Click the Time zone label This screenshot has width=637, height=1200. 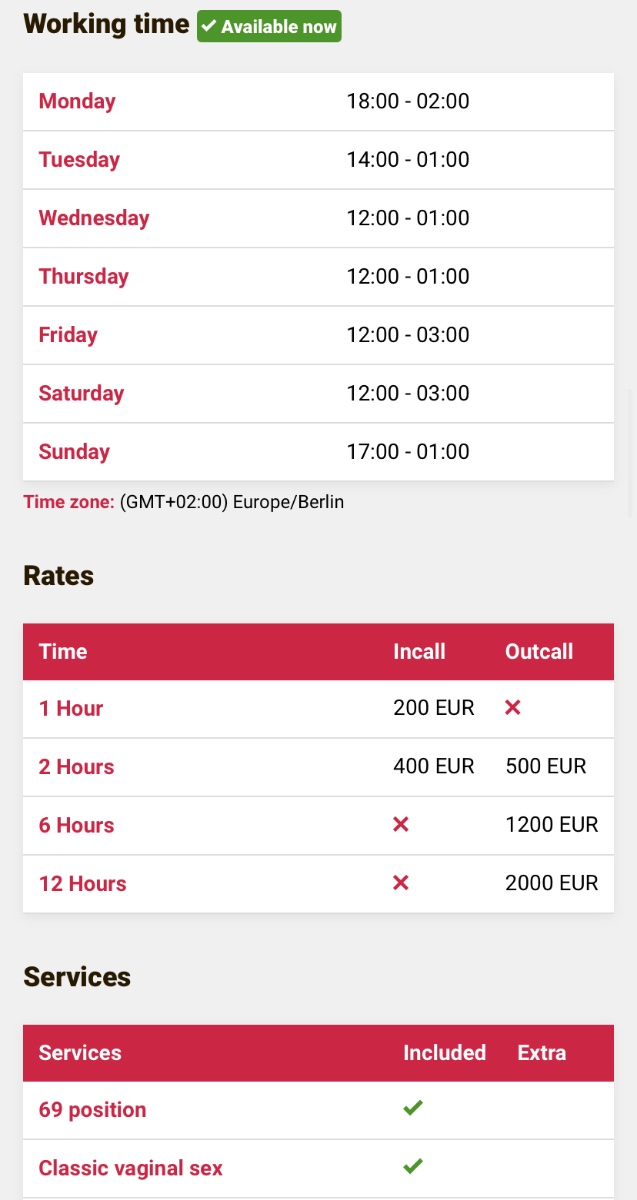click(69, 502)
